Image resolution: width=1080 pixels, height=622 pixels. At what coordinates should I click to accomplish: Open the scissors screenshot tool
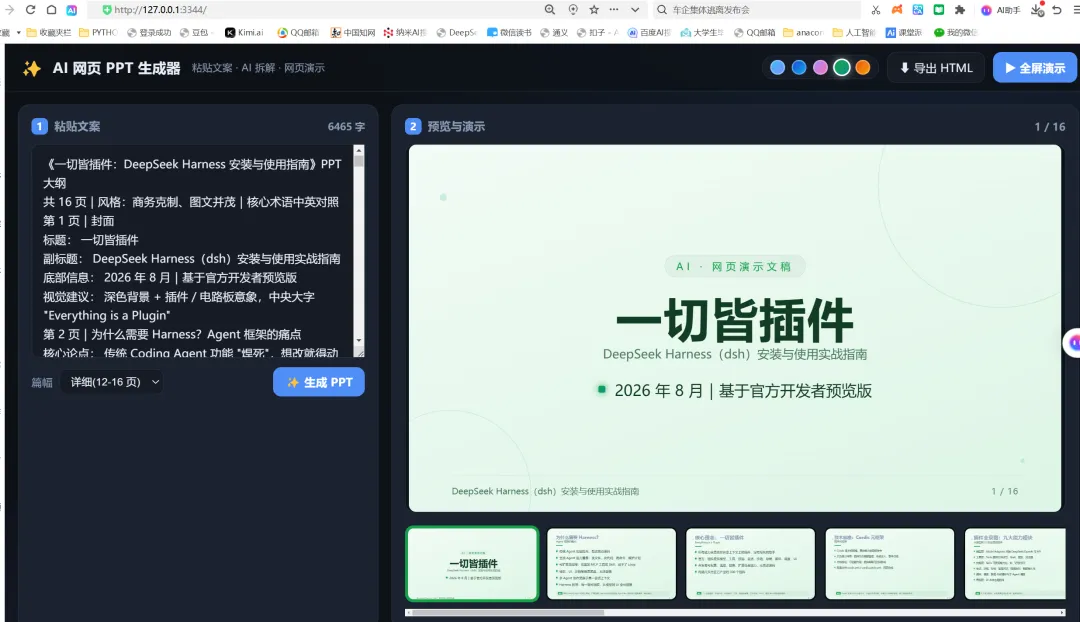(x=875, y=10)
